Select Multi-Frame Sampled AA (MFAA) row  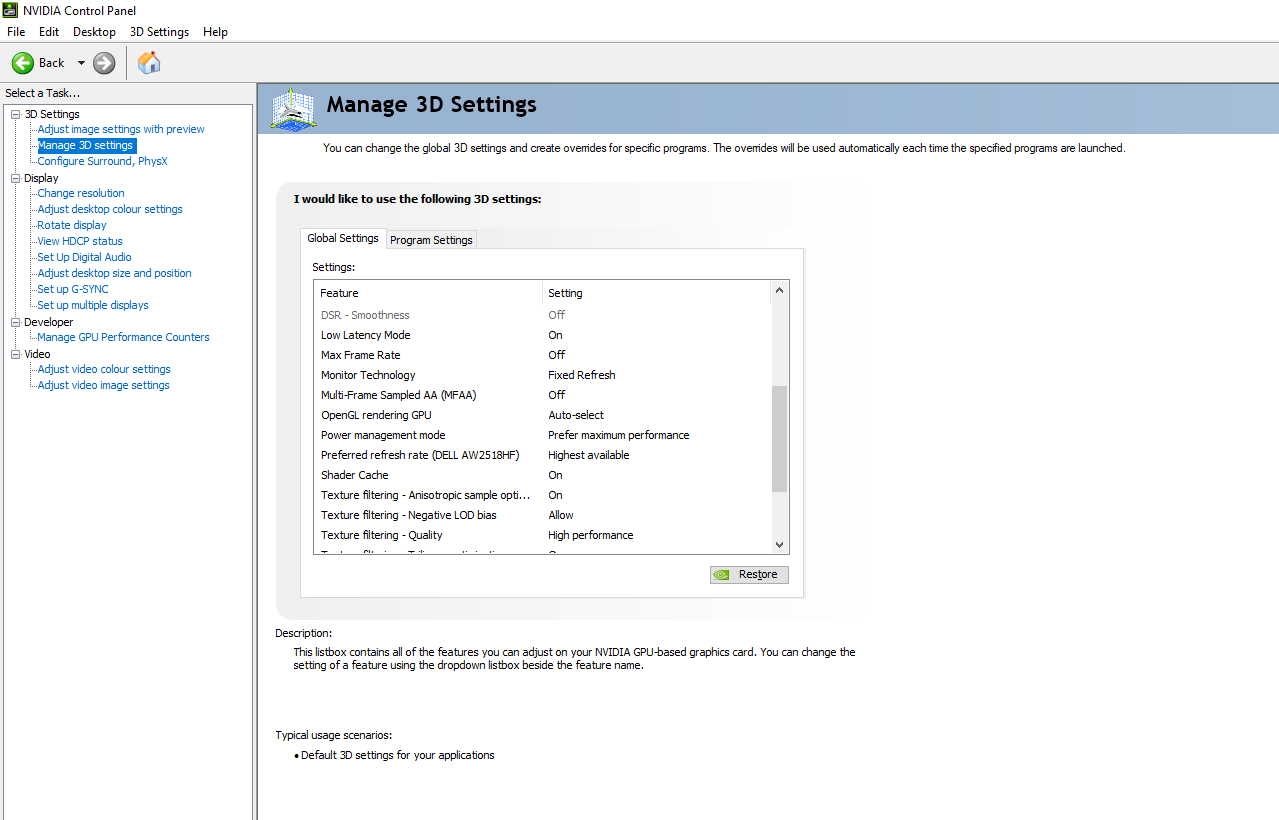543,395
